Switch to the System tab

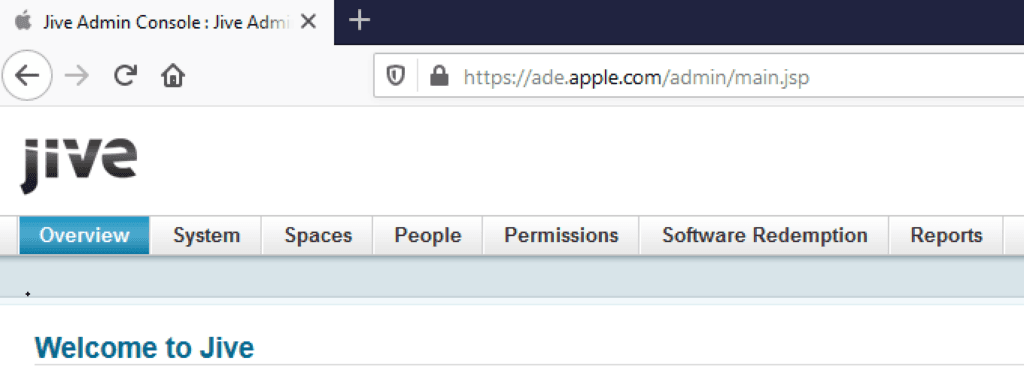pos(206,235)
